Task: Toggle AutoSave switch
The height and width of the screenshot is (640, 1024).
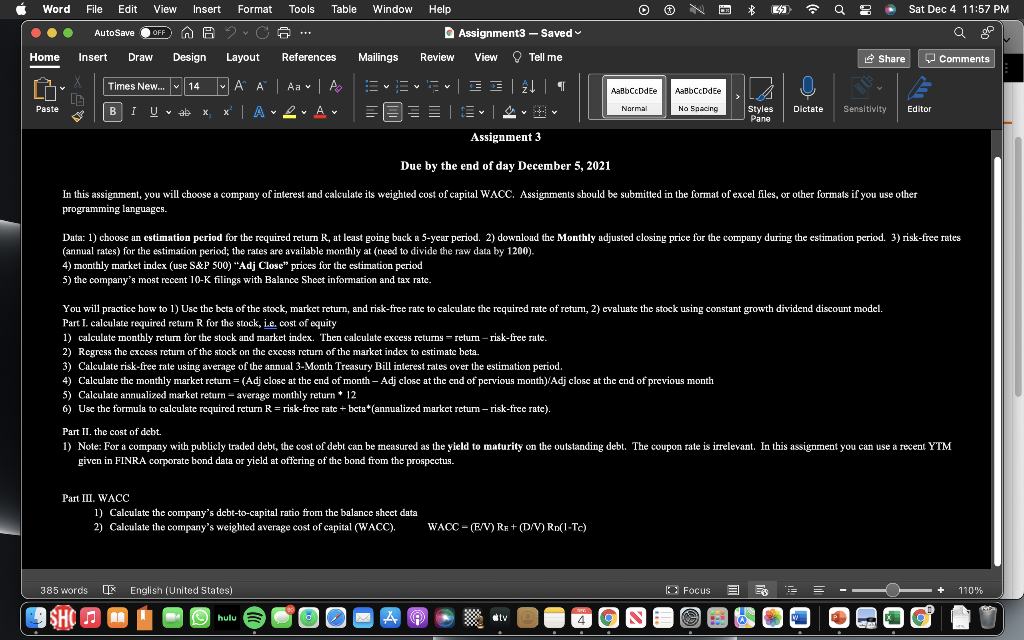Action: [155, 33]
